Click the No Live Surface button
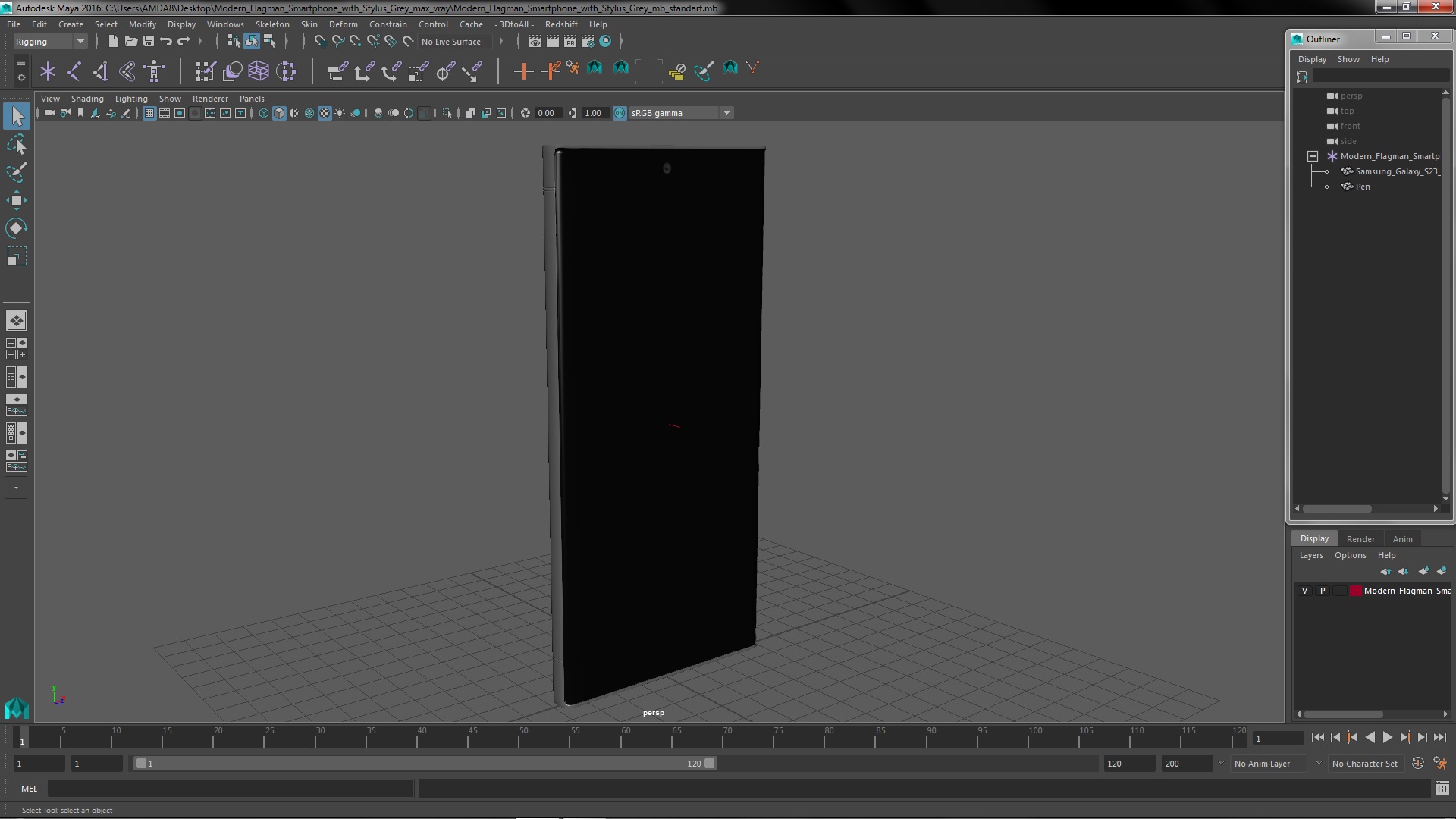 (x=452, y=41)
